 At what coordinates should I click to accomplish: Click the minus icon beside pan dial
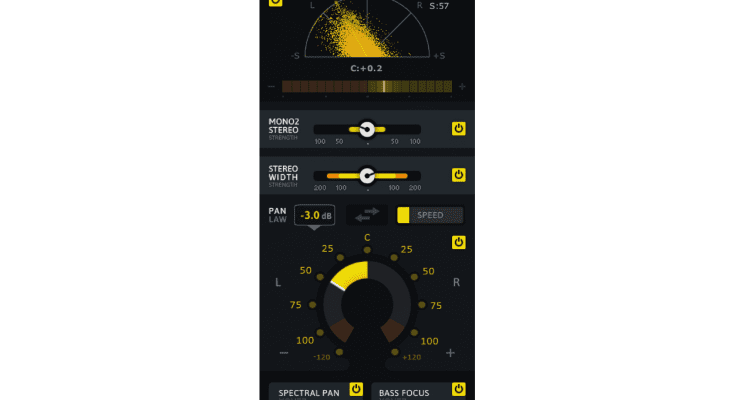click(284, 353)
